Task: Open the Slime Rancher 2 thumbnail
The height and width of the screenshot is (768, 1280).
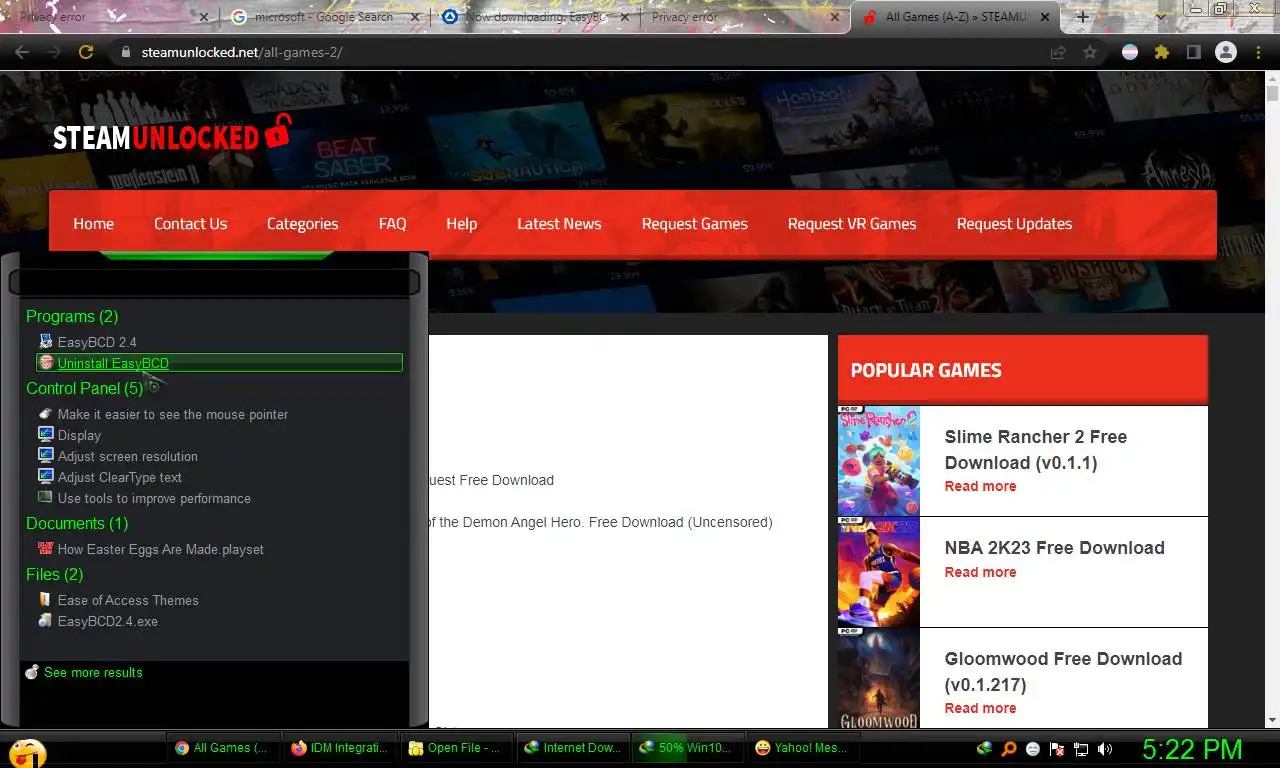Action: click(x=879, y=461)
